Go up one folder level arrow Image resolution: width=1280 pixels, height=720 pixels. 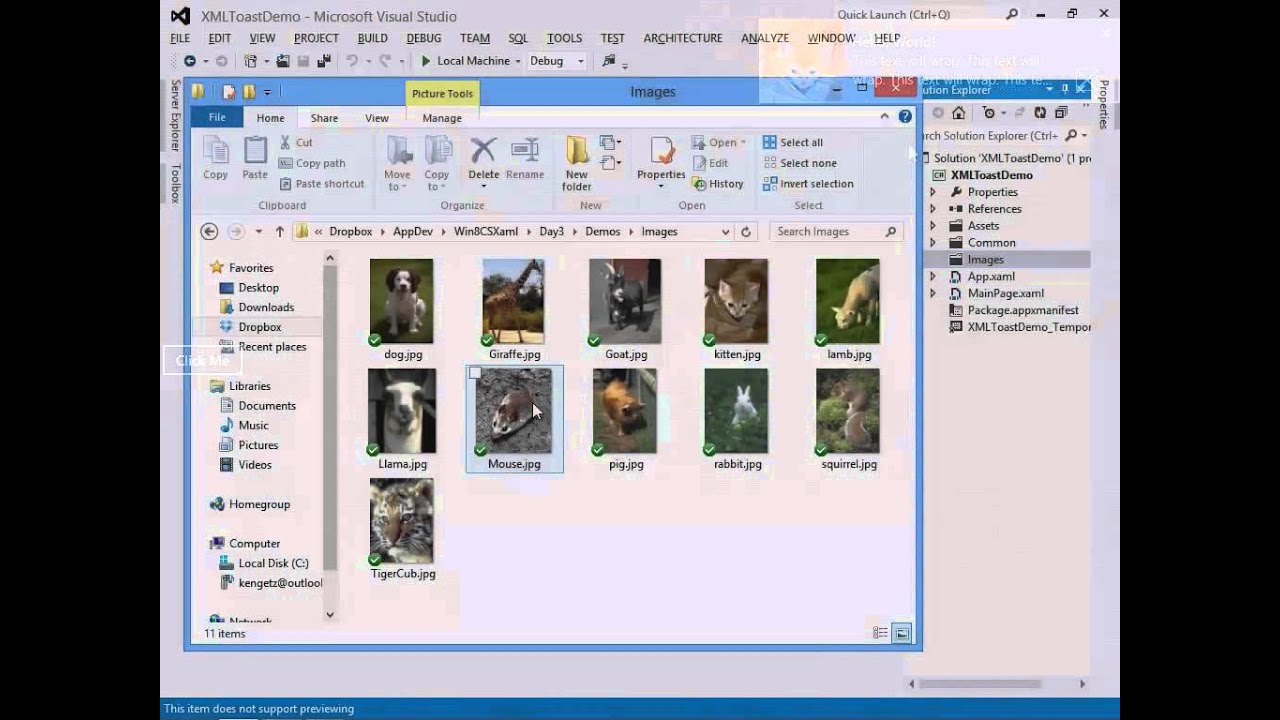(280, 231)
